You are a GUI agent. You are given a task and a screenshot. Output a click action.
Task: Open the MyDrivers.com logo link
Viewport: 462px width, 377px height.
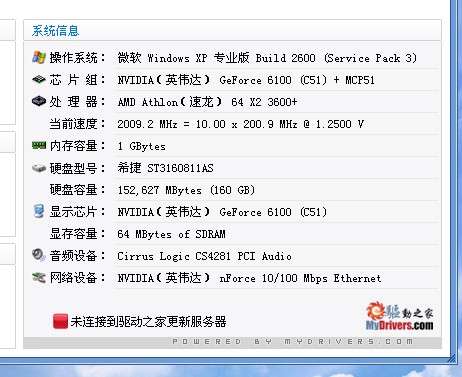pos(400,316)
